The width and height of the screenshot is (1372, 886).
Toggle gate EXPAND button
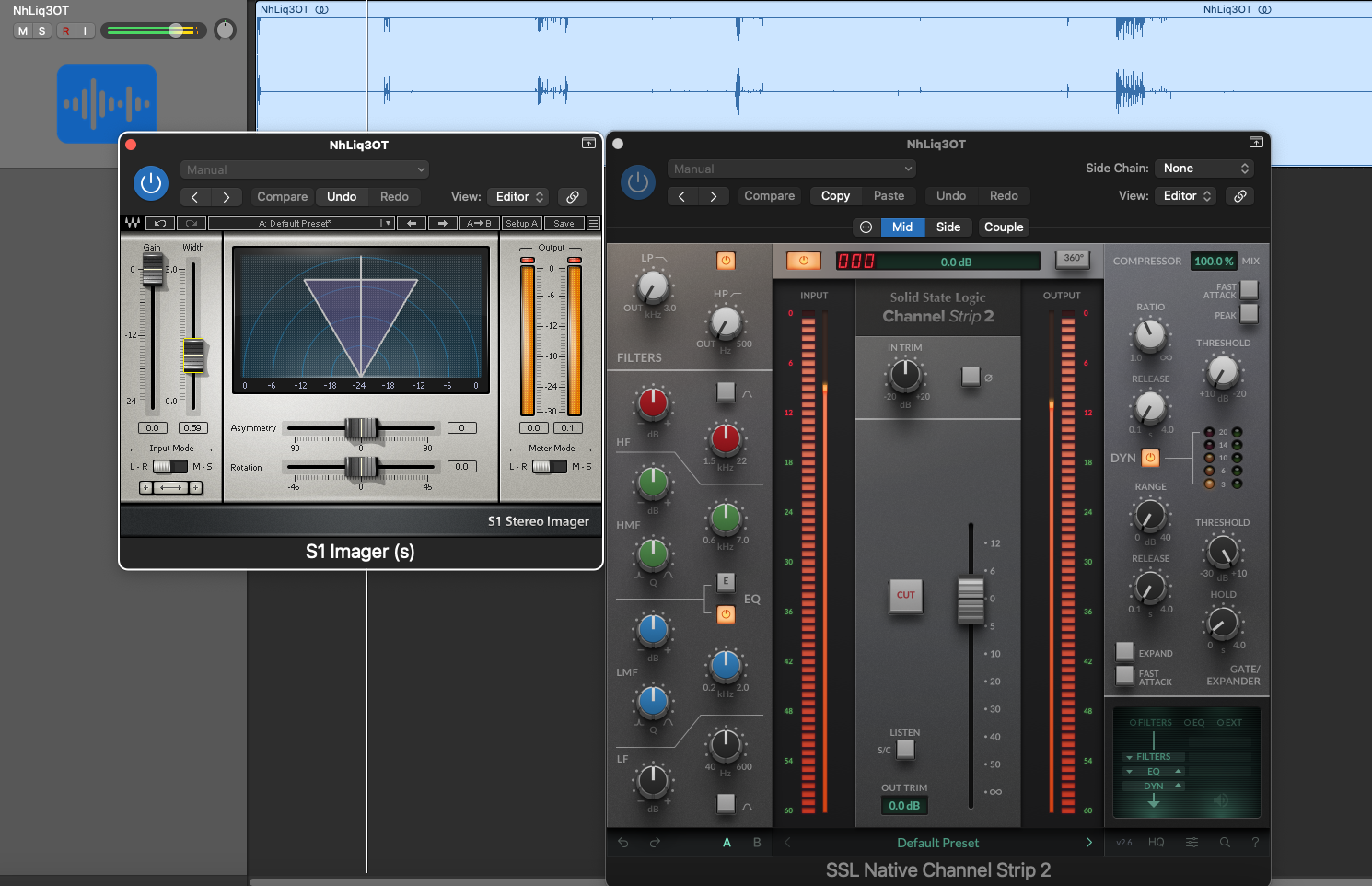(1124, 651)
